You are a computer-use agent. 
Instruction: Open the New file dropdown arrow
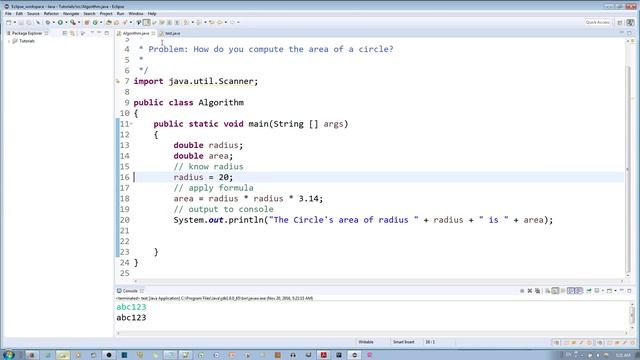pyautogui.click(x=15, y=22)
